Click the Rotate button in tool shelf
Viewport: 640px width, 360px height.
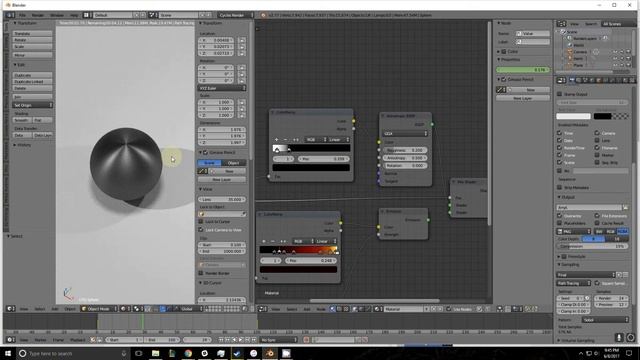[32, 40]
